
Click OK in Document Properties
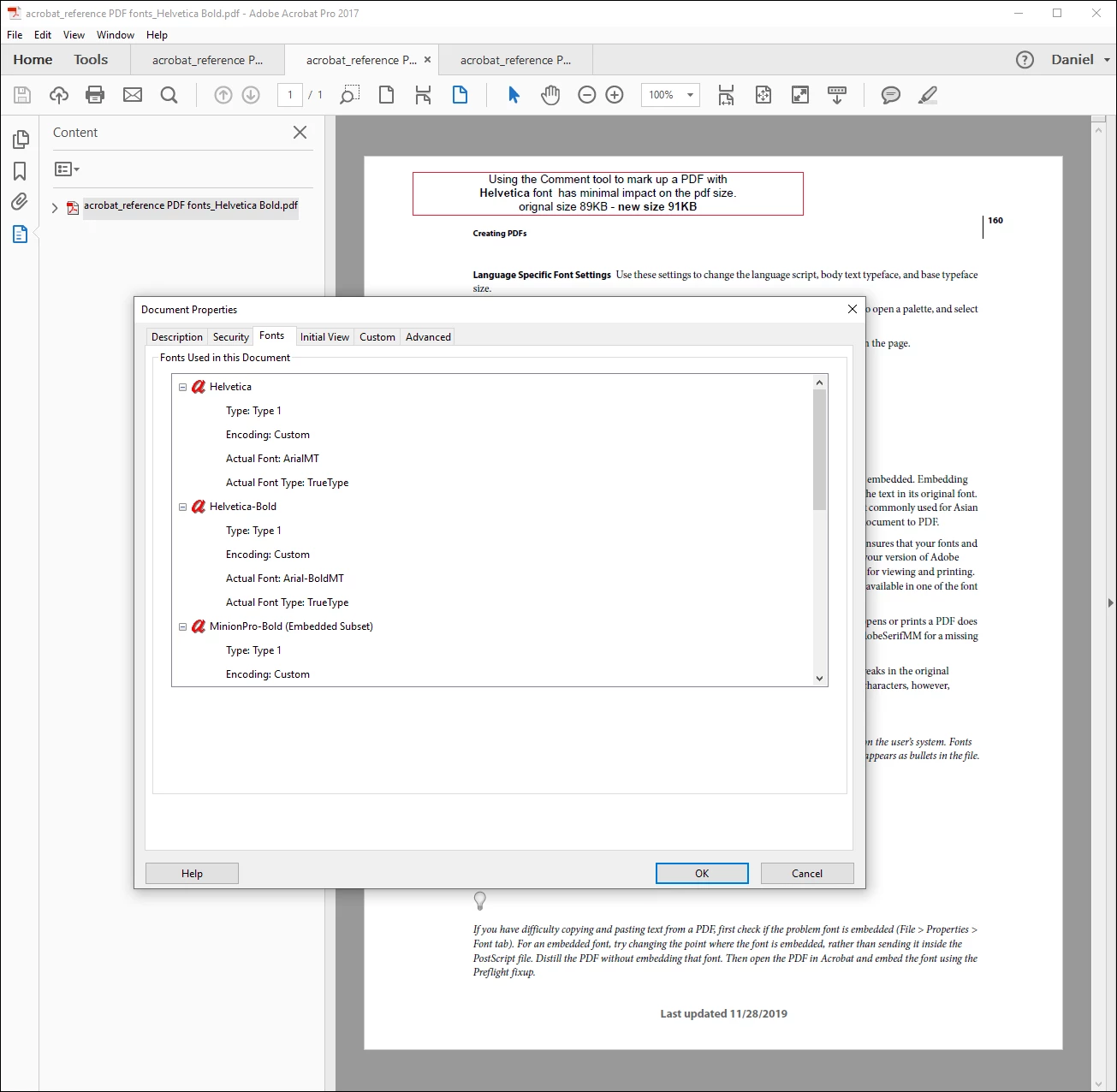coord(702,874)
